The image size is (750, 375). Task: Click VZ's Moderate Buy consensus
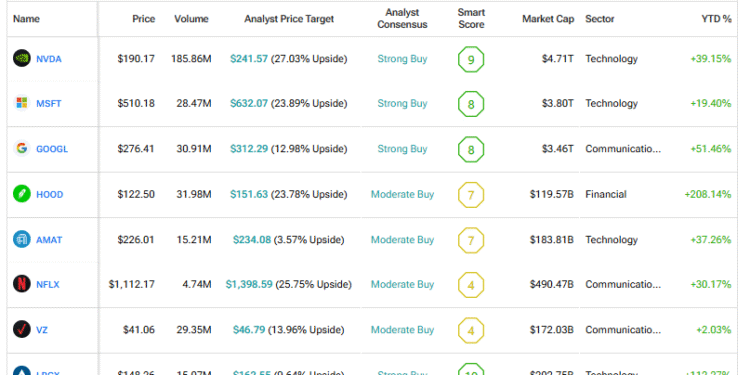[x=402, y=330]
